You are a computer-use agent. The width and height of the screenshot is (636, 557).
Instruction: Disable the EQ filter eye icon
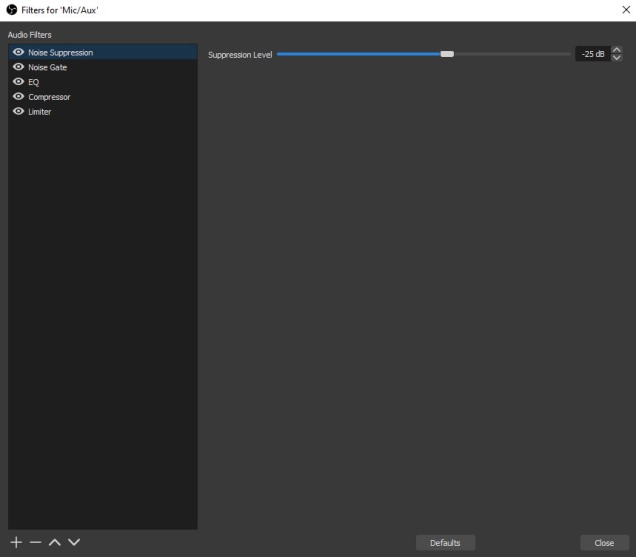coord(18,82)
